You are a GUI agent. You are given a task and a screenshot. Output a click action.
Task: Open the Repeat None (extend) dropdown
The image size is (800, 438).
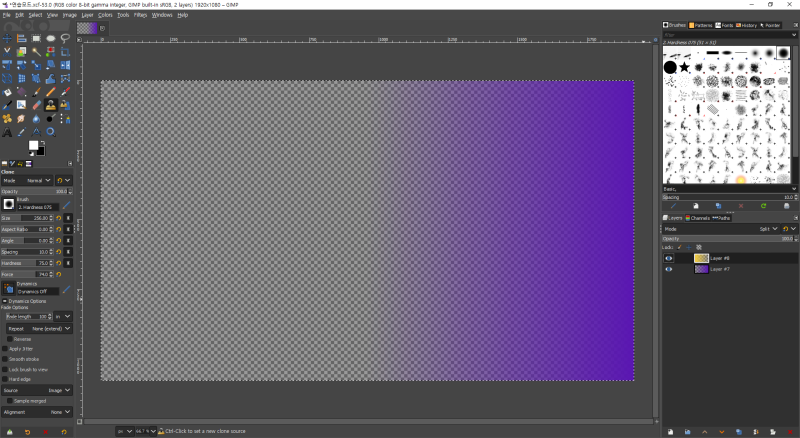39,328
